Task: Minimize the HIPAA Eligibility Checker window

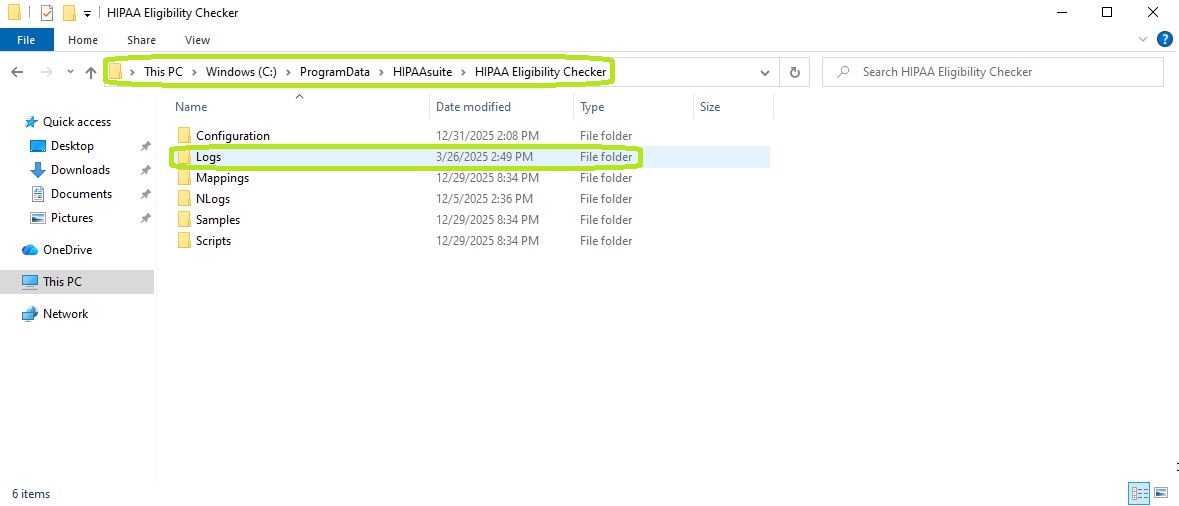Action: pyautogui.click(x=1061, y=13)
